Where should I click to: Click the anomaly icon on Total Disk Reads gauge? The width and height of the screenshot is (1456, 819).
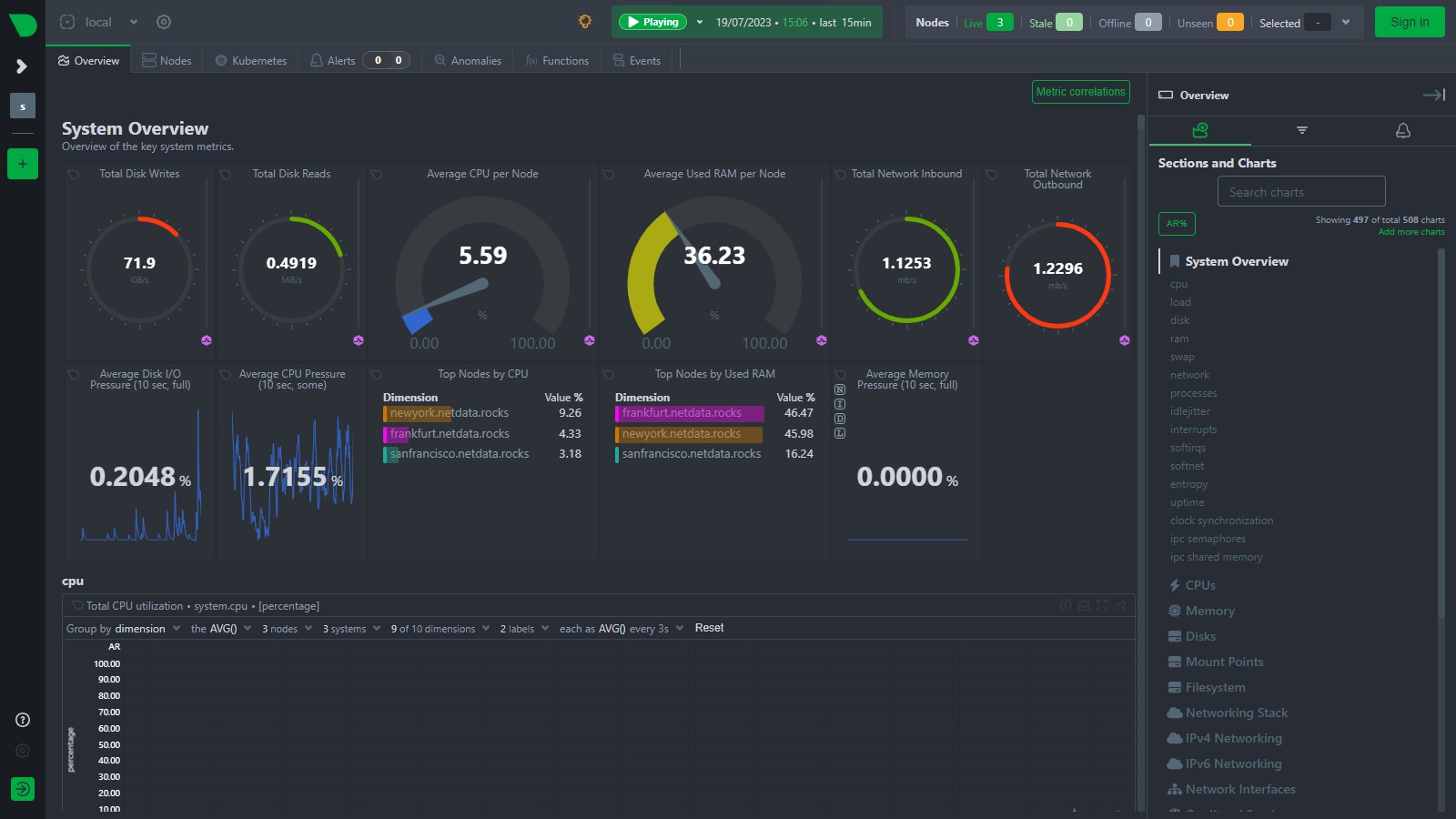click(x=359, y=340)
